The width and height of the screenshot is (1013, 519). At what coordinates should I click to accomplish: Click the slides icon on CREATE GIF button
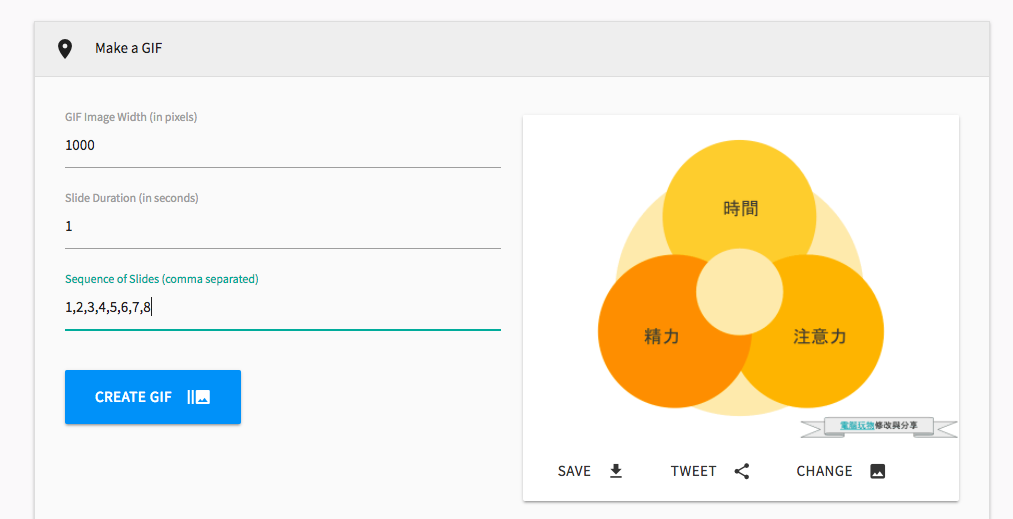(199, 397)
